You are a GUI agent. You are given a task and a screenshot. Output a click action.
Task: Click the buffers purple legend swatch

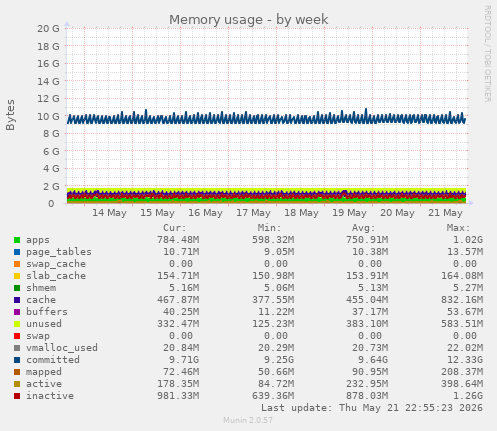tap(17, 312)
